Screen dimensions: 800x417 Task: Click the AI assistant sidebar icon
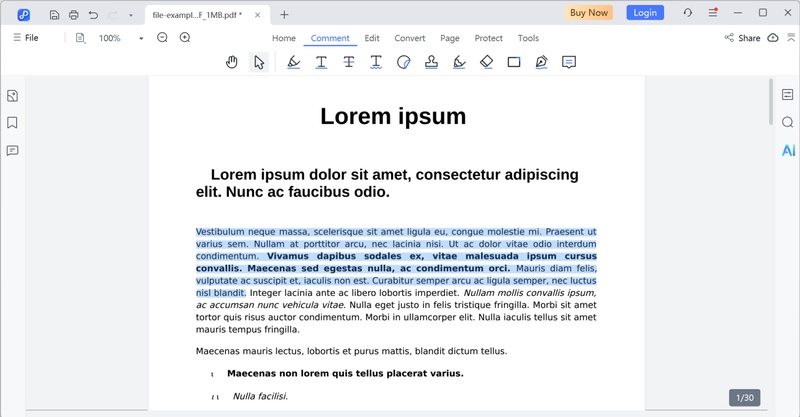point(788,150)
